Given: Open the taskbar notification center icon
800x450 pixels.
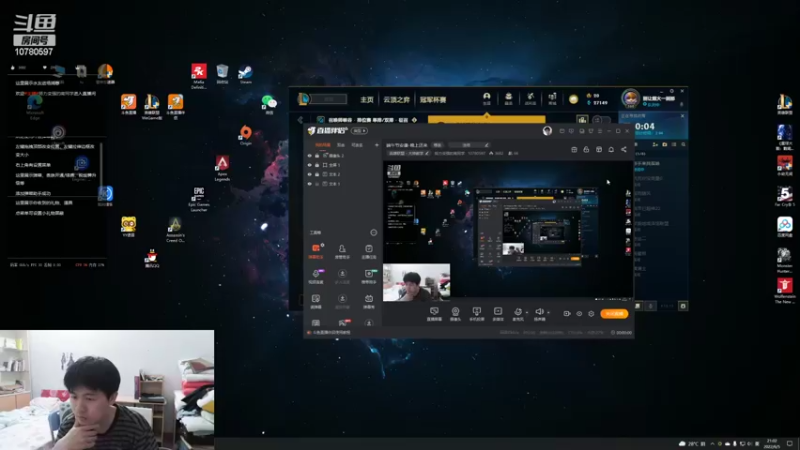Looking at the screenshot, I should point(789,443).
